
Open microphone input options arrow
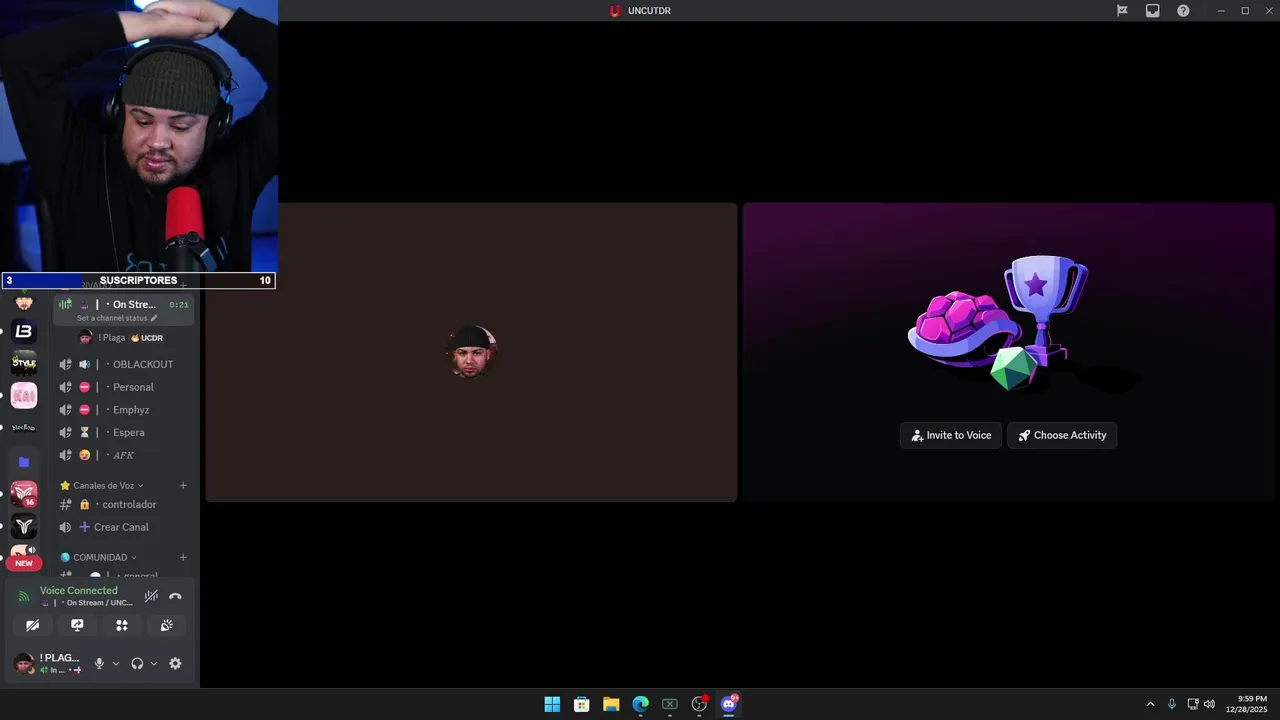(x=115, y=663)
